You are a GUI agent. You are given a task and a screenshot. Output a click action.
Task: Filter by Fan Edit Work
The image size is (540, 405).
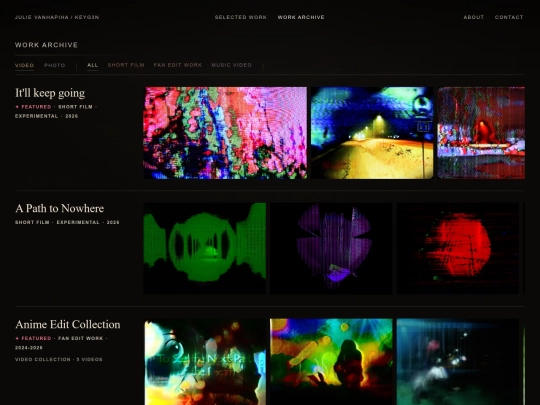click(x=178, y=65)
